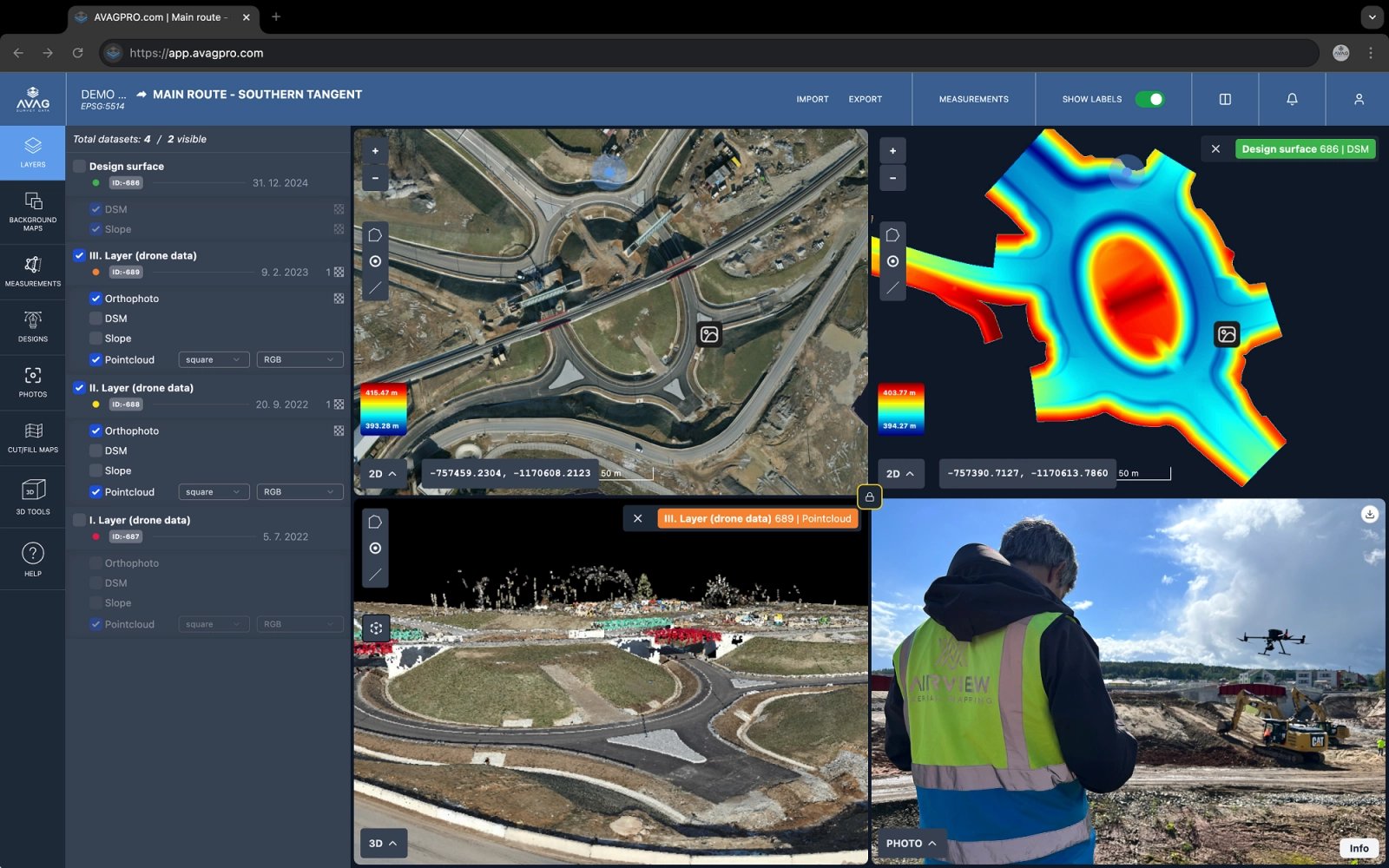
Task: Open the Export menu
Action: 866,99
